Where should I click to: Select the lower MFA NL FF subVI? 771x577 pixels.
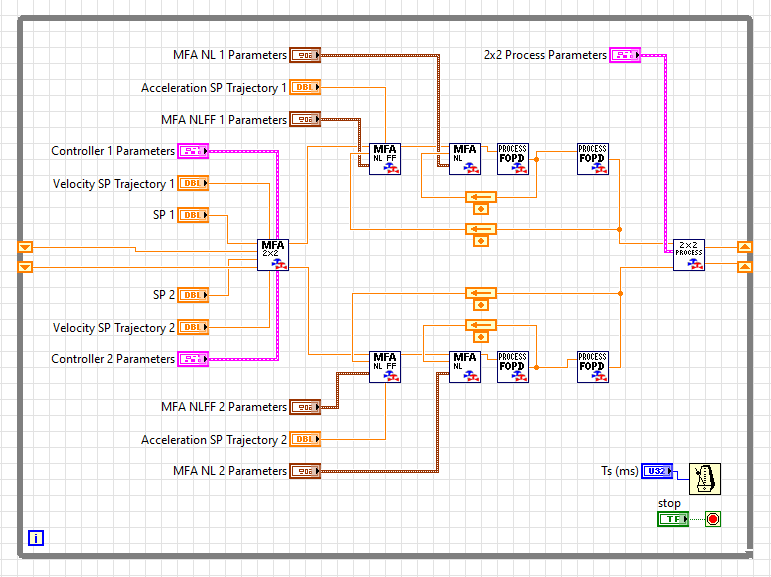pos(385,366)
